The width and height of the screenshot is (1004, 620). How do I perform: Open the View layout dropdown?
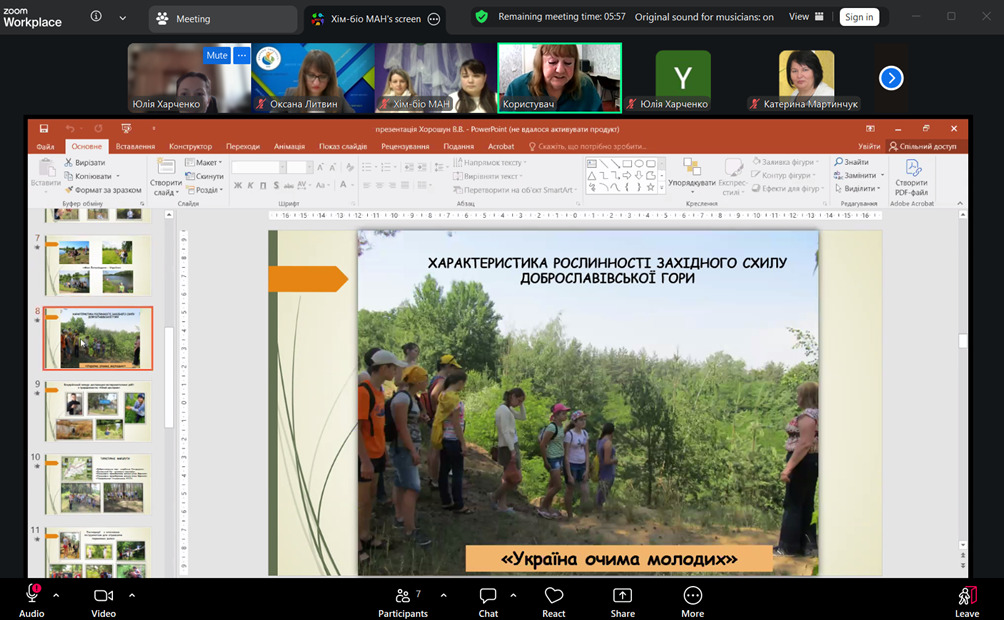(806, 17)
